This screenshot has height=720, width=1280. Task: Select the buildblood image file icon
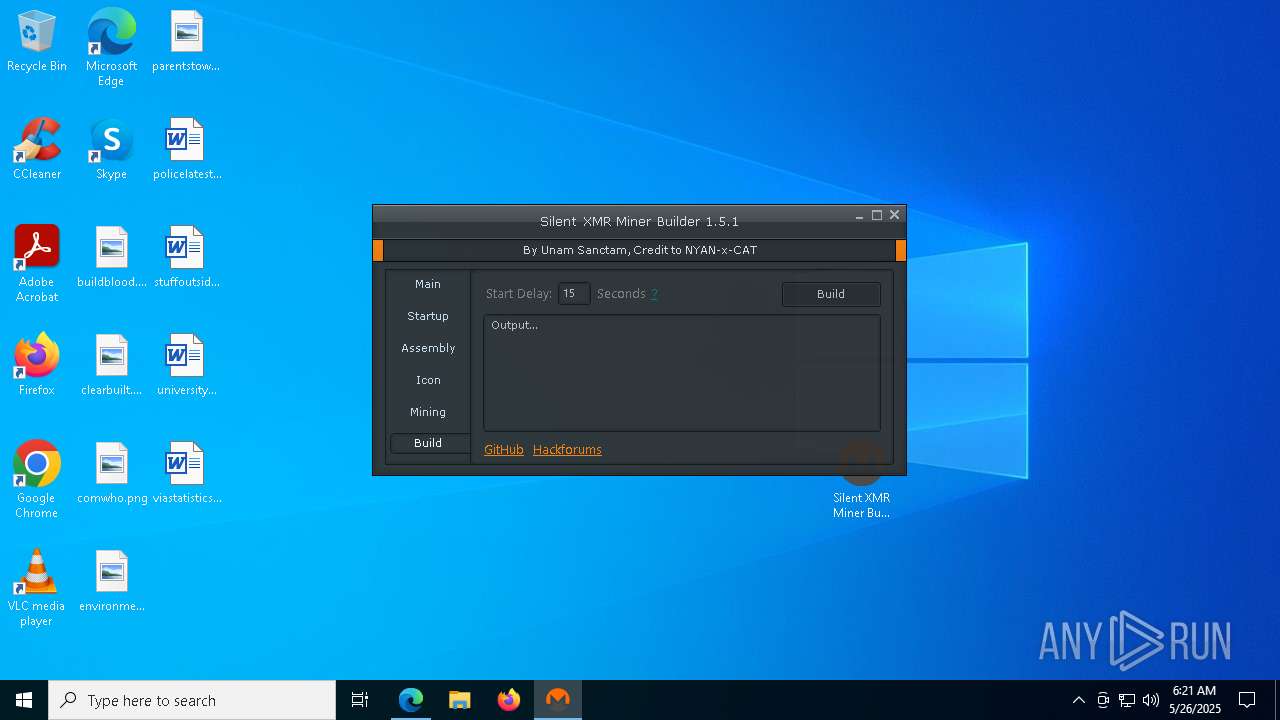(x=112, y=258)
